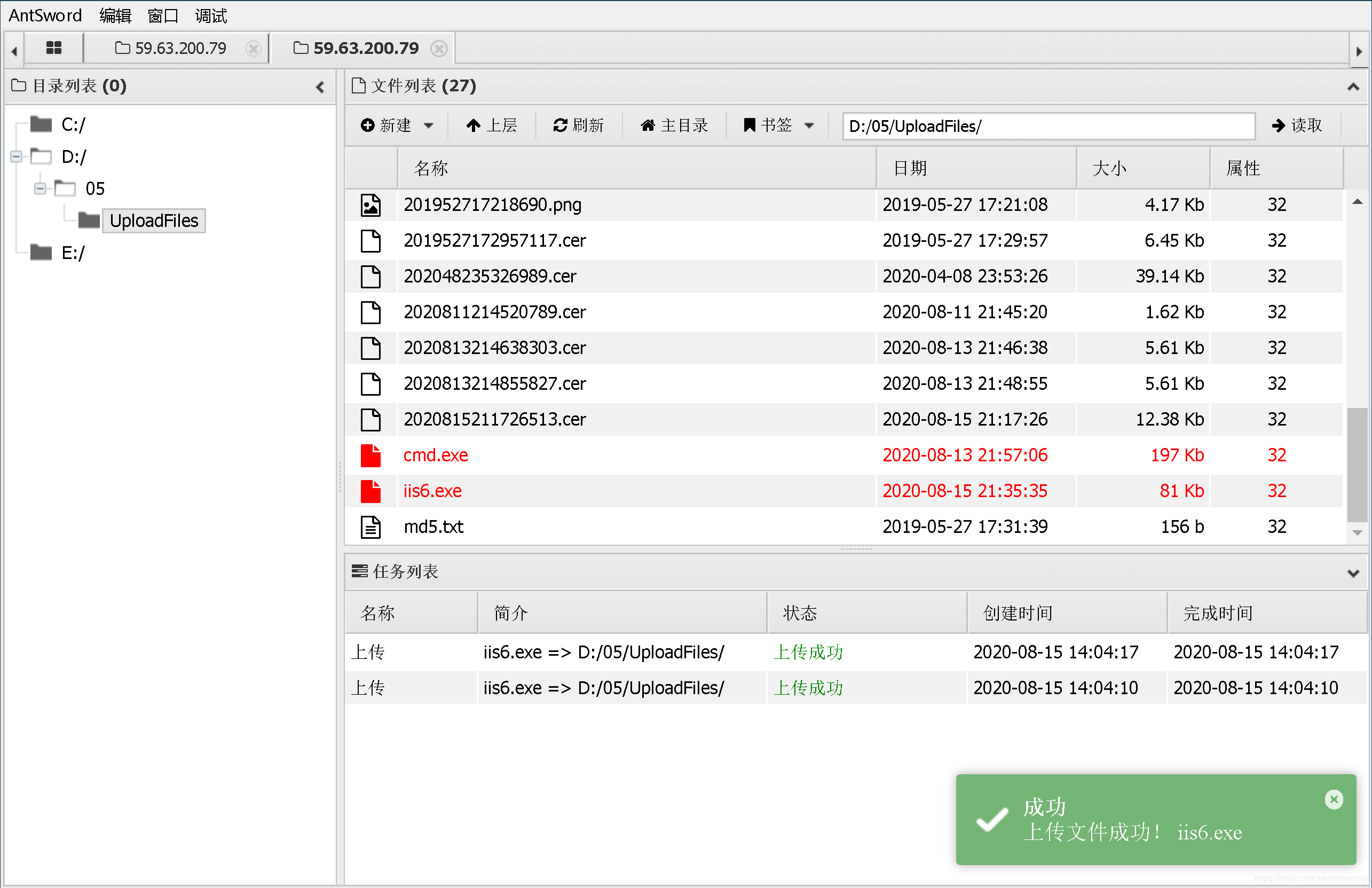This screenshot has width=1372, height=888.
Task: Select the 05 folder
Action: [80, 188]
